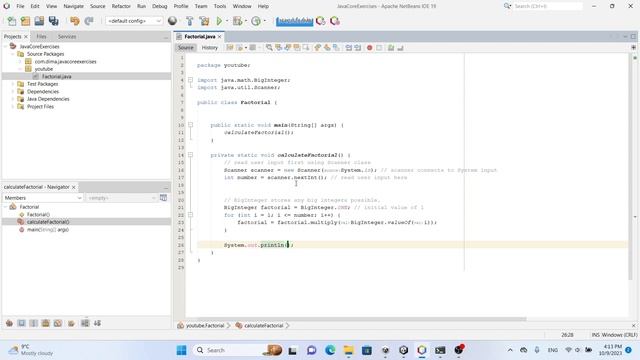Switch to the Files tab
The width and height of the screenshot is (640, 360).
pos(41,36)
